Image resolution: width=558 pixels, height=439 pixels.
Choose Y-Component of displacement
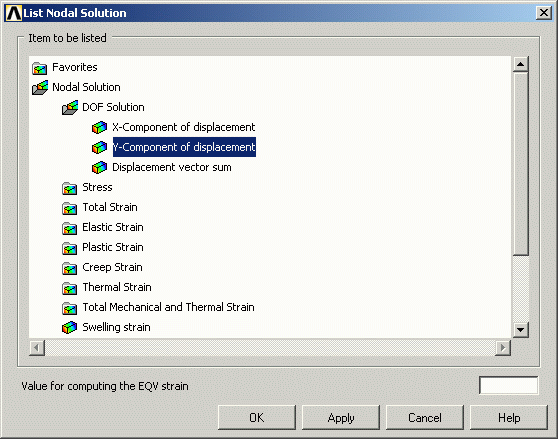(x=184, y=147)
